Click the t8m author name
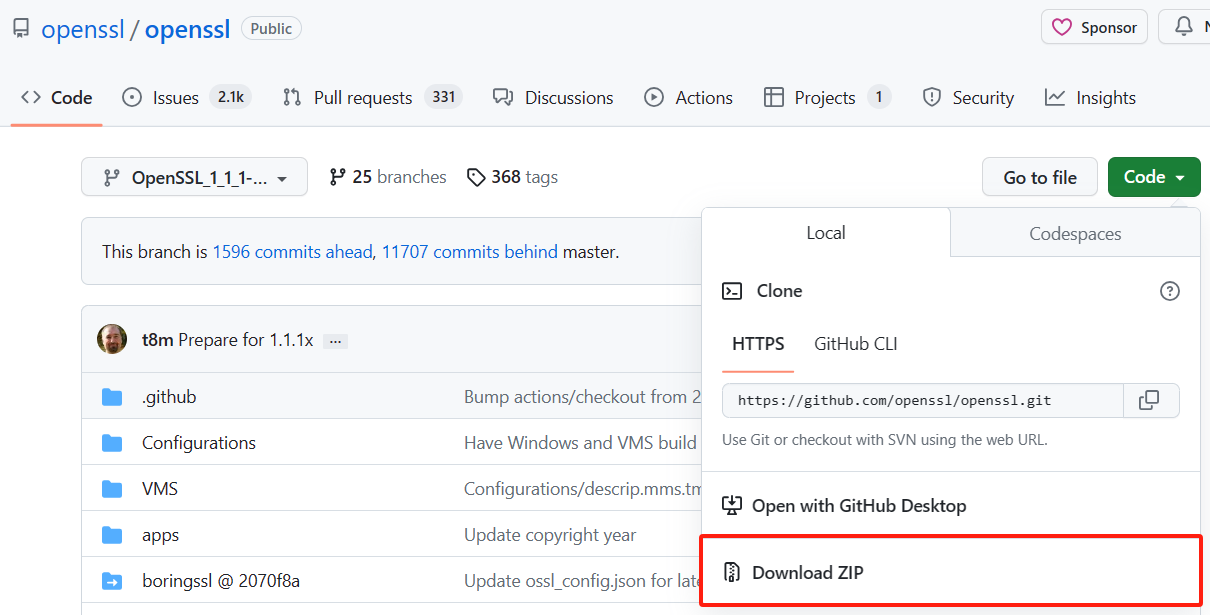Viewport: 1210px width, 615px height. (x=158, y=340)
